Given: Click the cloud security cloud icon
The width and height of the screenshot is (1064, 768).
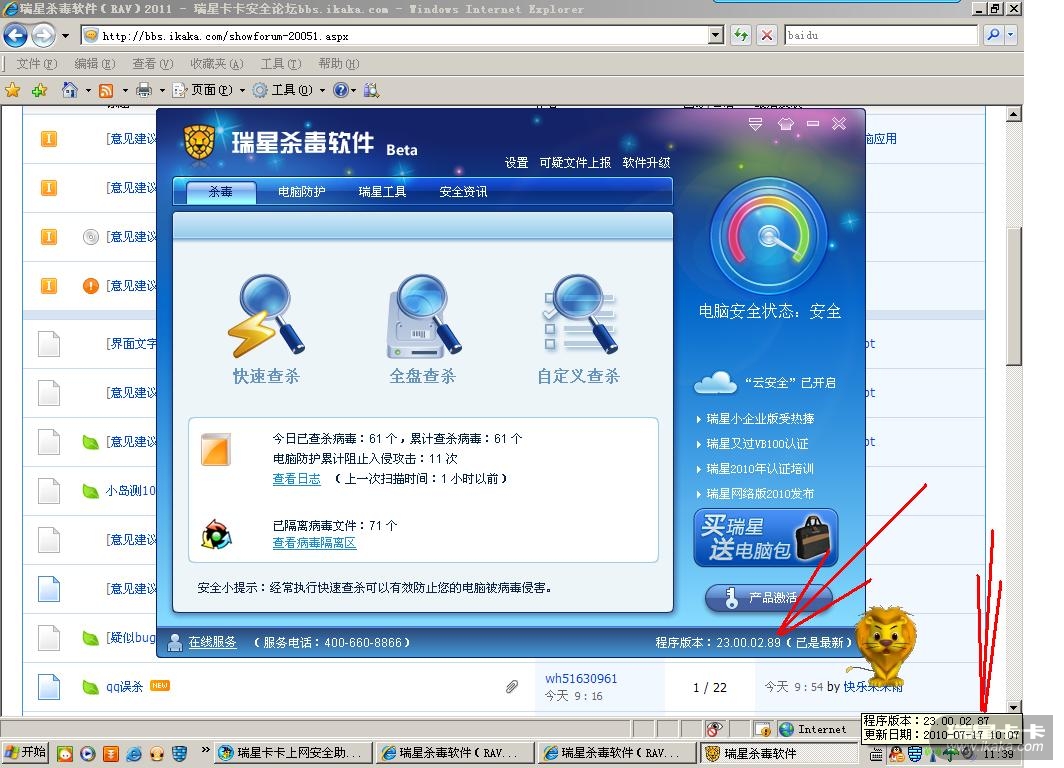Looking at the screenshot, I should click(715, 383).
